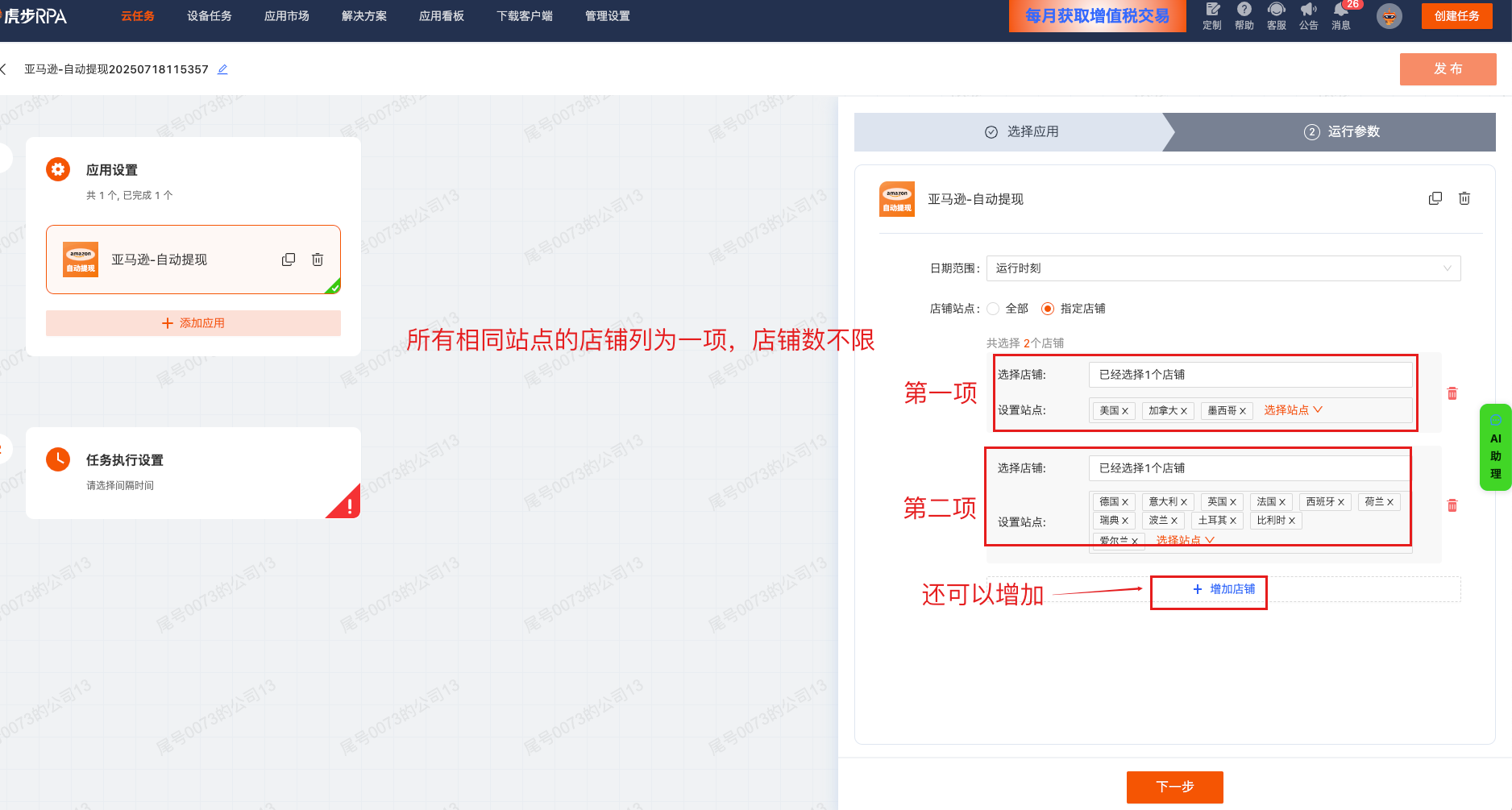Image resolution: width=1512 pixels, height=810 pixels.
Task: Open the 应用看板 top menu
Action: point(442,16)
